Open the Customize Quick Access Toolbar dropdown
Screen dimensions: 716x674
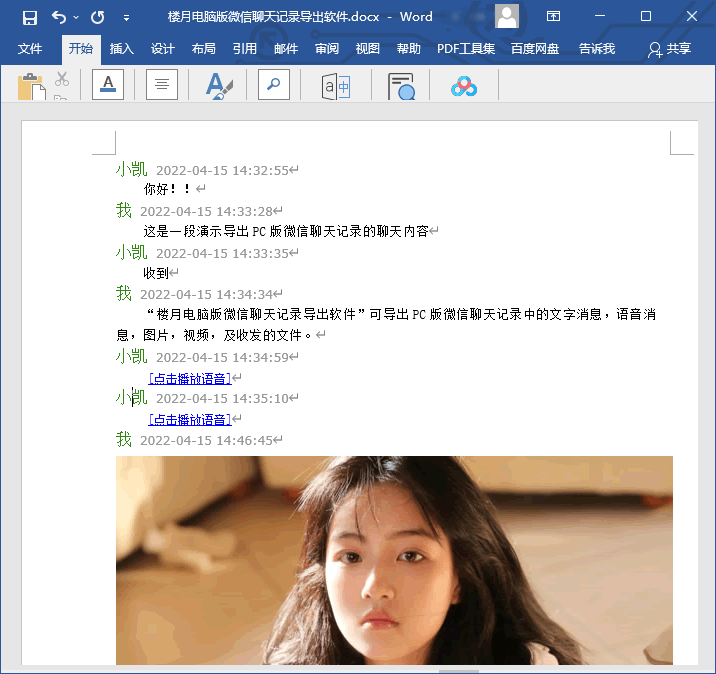point(126,18)
